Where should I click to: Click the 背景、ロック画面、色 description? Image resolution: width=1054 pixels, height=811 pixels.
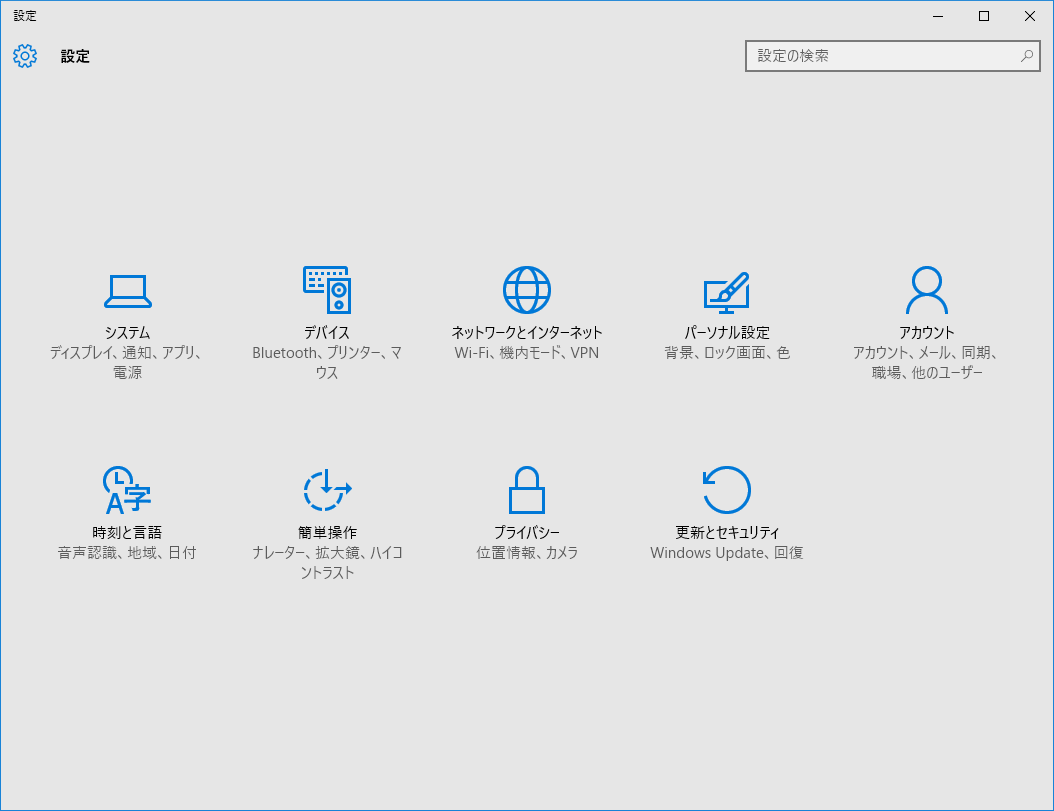[727, 352]
